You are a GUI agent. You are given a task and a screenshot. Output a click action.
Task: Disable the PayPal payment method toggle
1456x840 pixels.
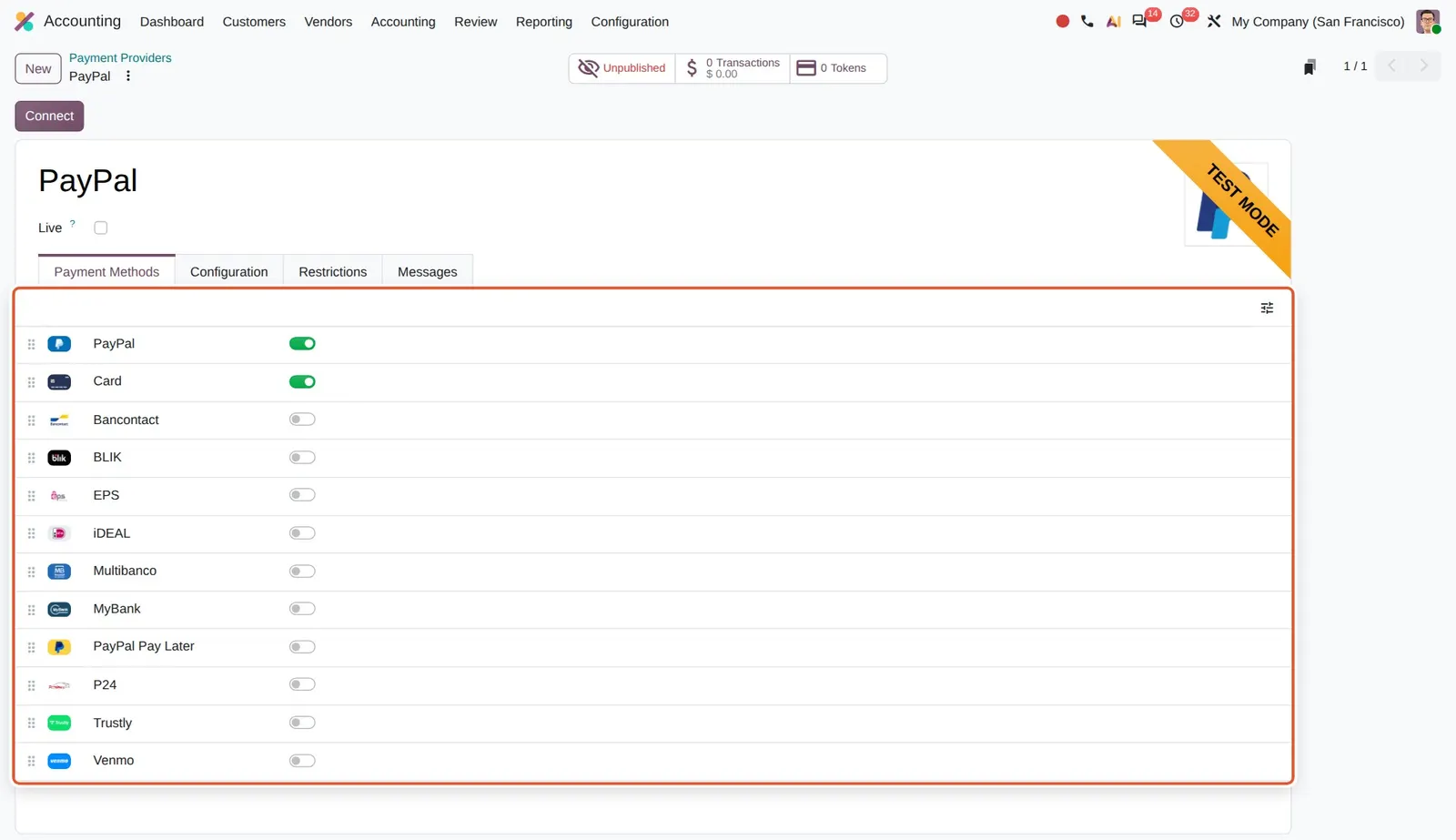[302, 343]
